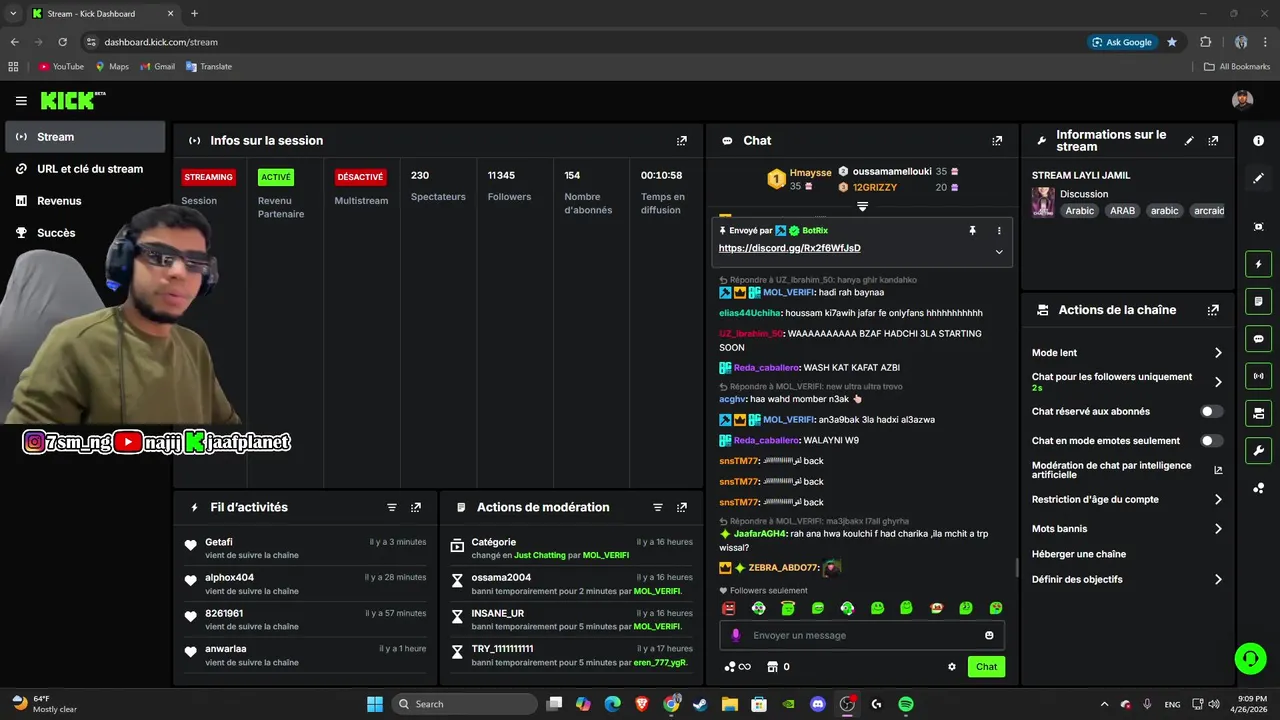Toggle the broadcast signal icon in the right sidebar

pyautogui.click(x=1259, y=376)
